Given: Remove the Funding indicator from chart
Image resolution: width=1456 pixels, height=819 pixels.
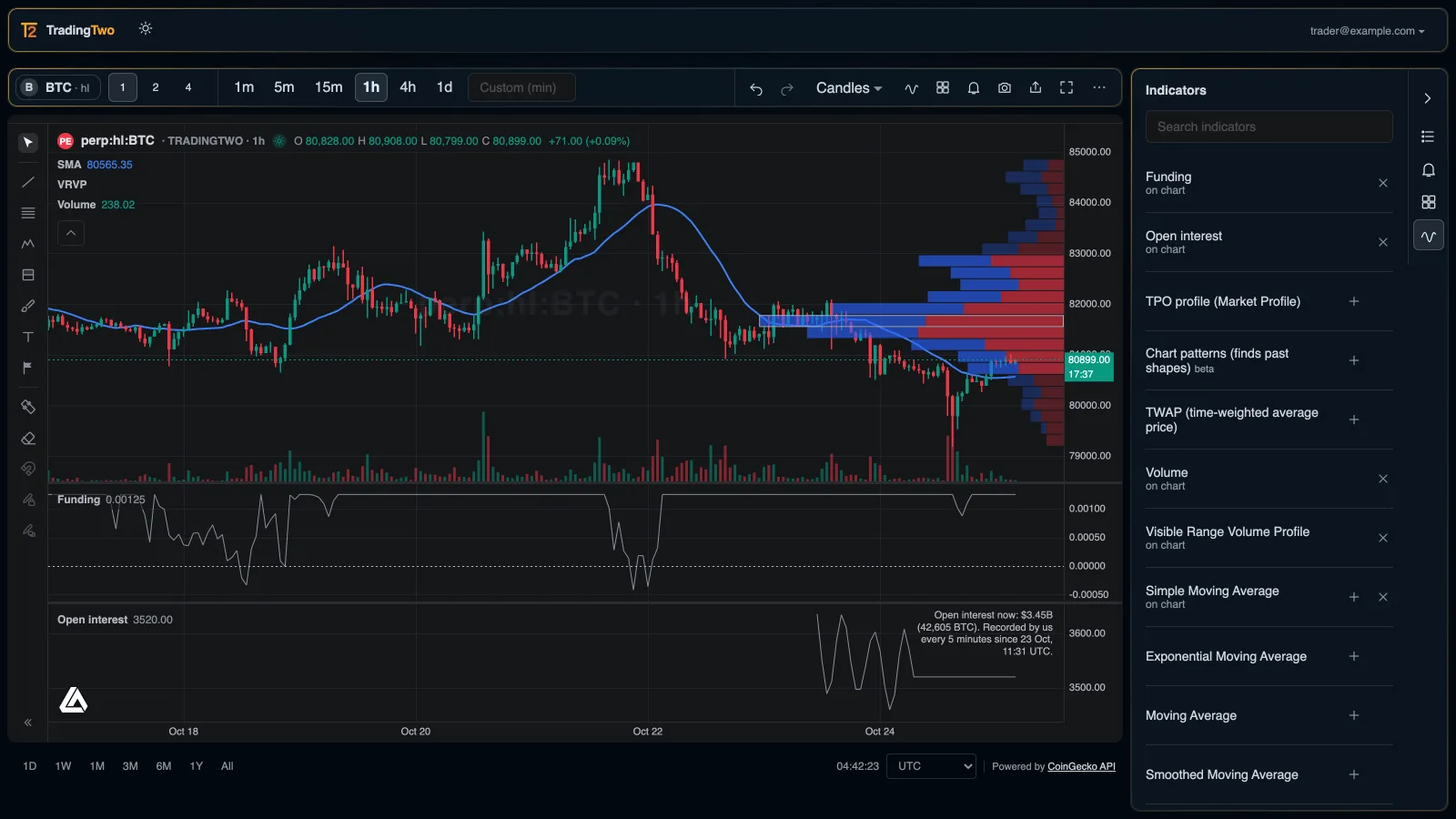Looking at the screenshot, I should pos(1383,183).
